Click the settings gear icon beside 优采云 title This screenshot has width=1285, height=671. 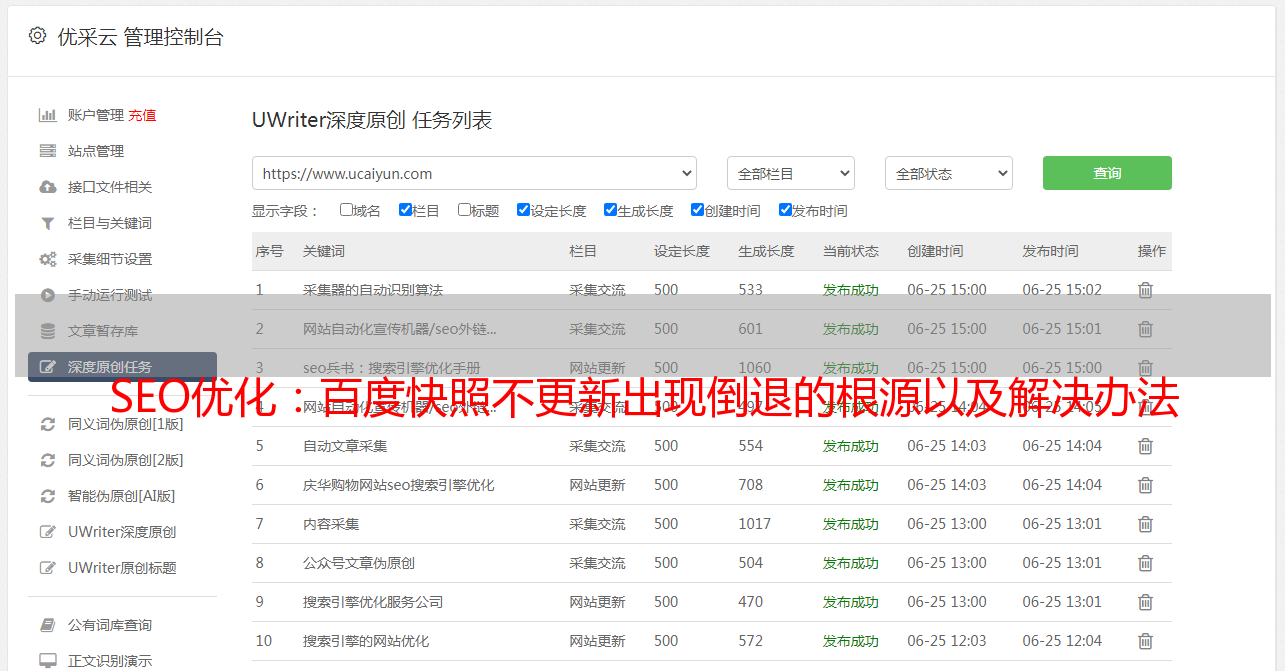[37, 36]
